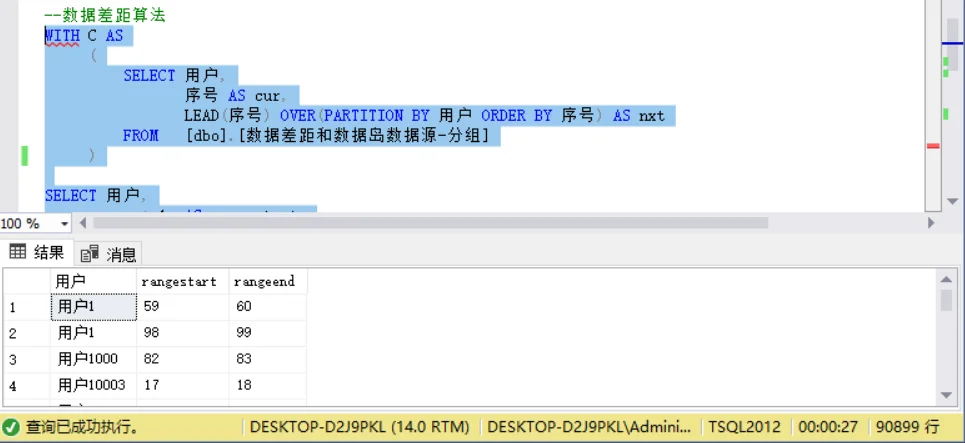Switch to the 消息 tab

108,253
